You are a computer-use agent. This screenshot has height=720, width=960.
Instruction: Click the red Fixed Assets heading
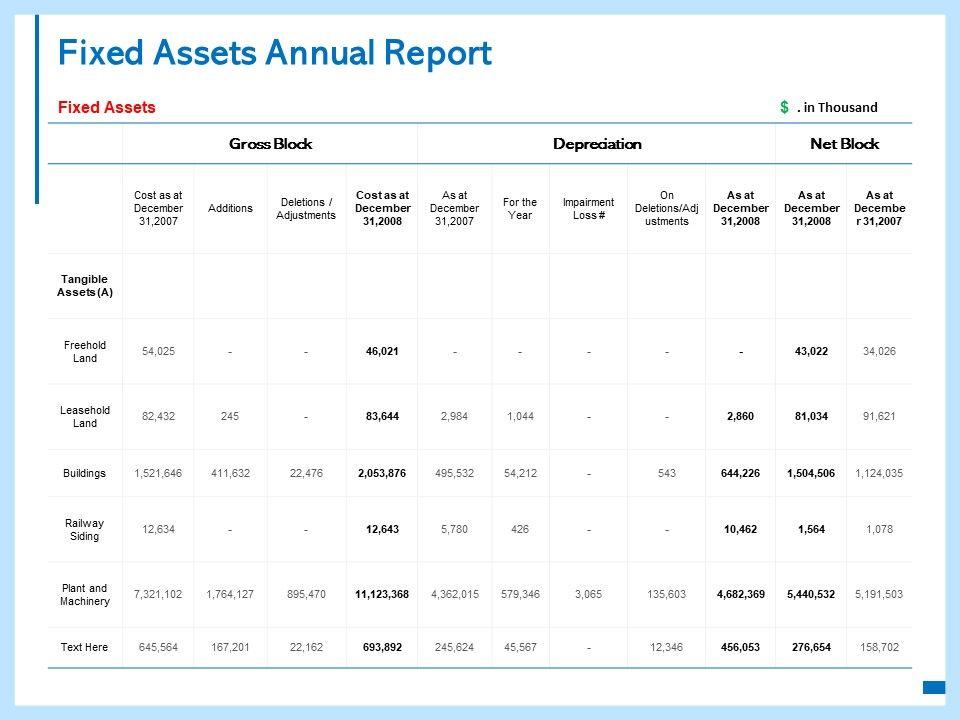tap(107, 107)
